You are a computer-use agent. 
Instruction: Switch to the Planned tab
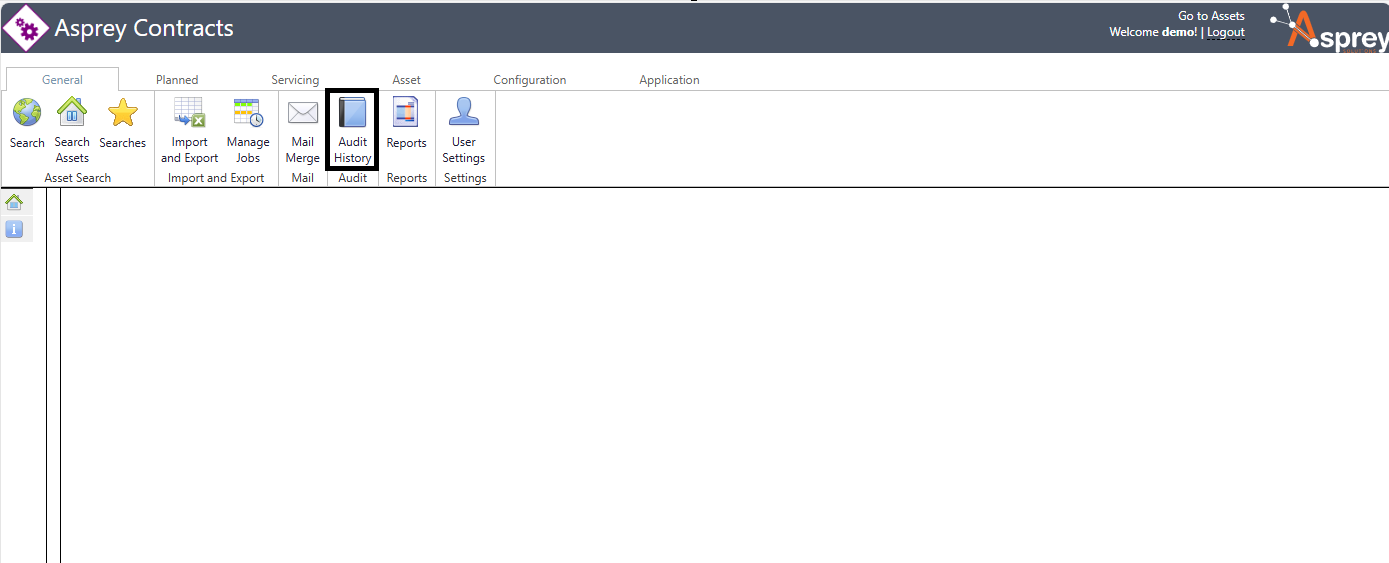[177, 80]
